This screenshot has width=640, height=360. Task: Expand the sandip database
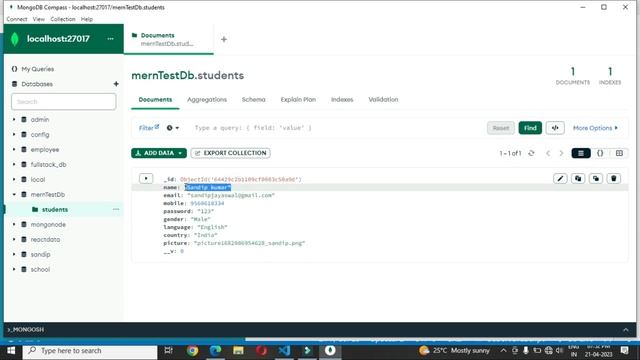[14, 254]
